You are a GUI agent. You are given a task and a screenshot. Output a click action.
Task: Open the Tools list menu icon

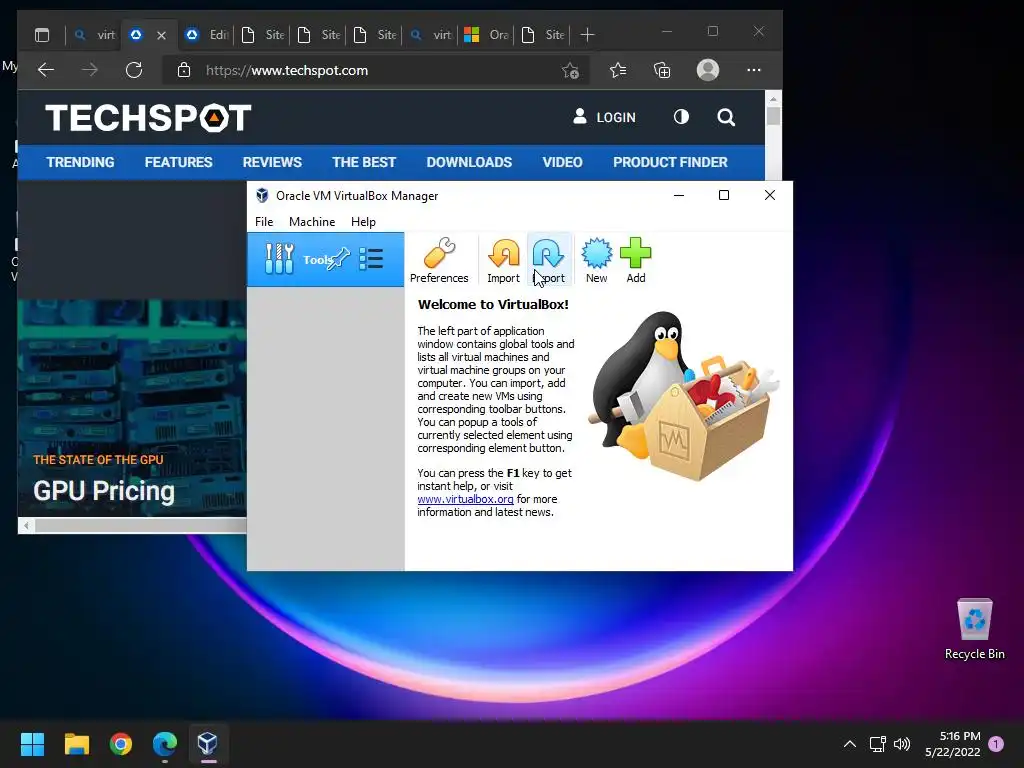371,259
